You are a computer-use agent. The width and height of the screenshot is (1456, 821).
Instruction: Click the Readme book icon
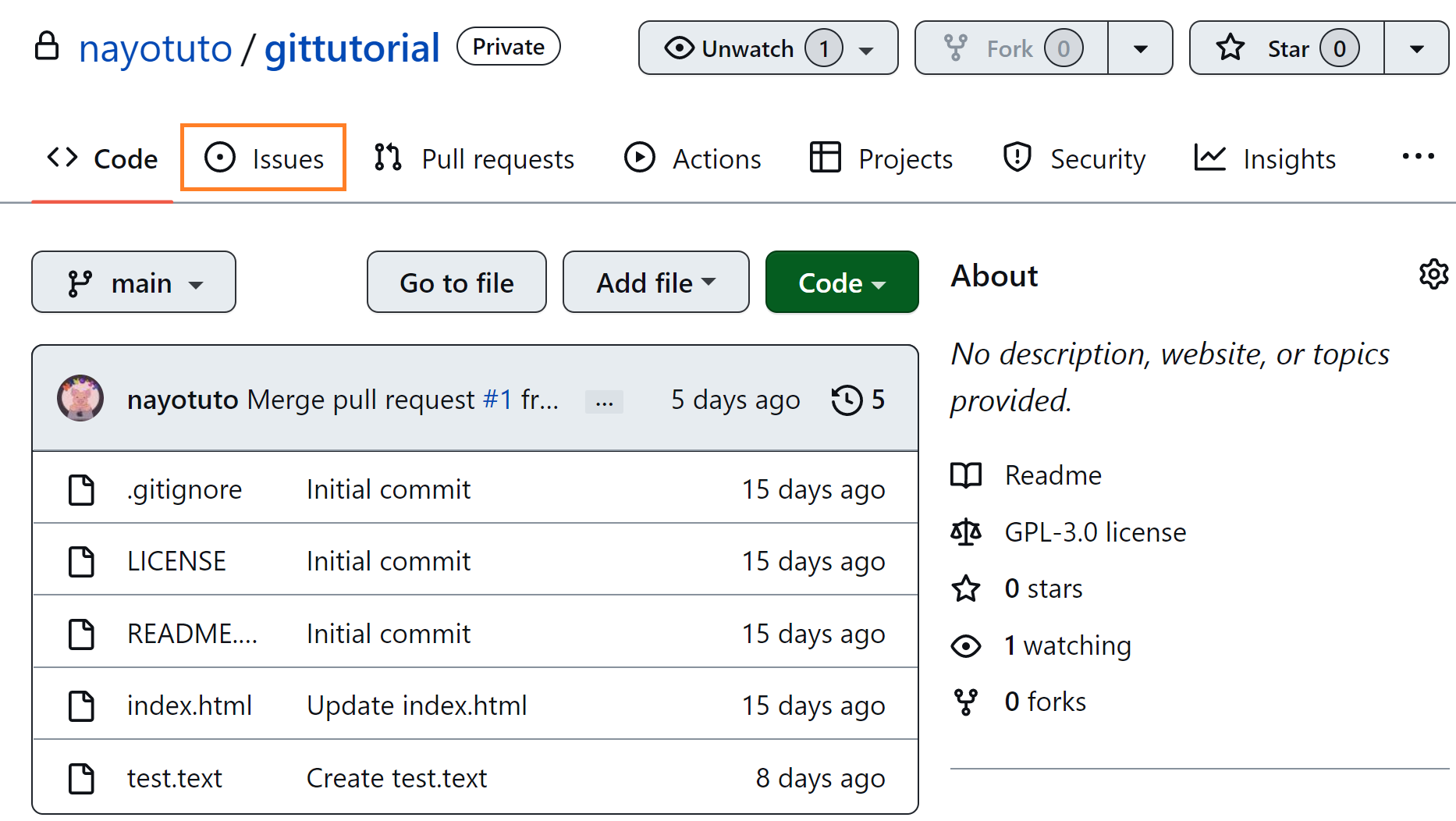966,475
